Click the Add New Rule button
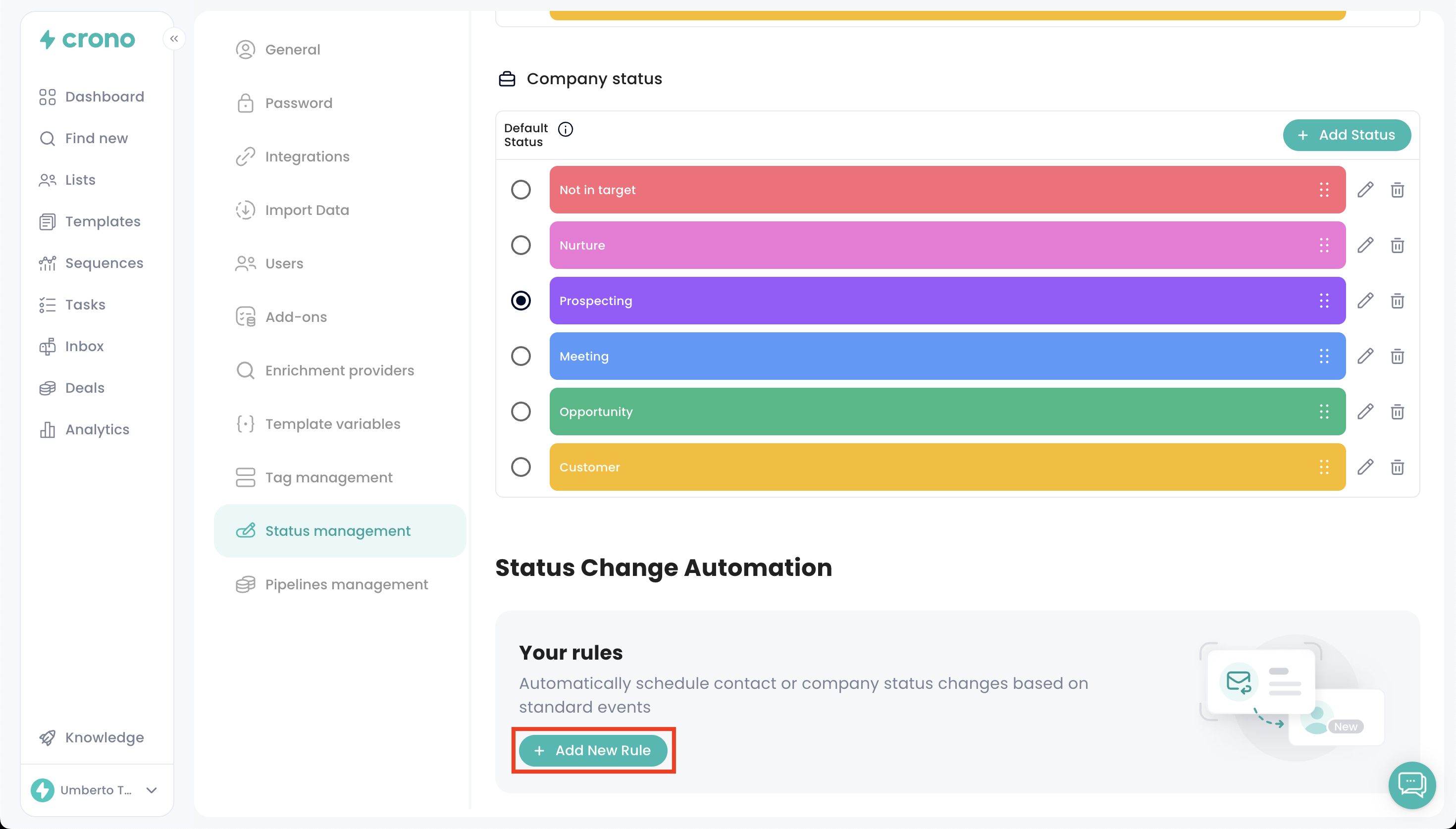This screenshot has height=829, width=1456. tap(592, 750)
